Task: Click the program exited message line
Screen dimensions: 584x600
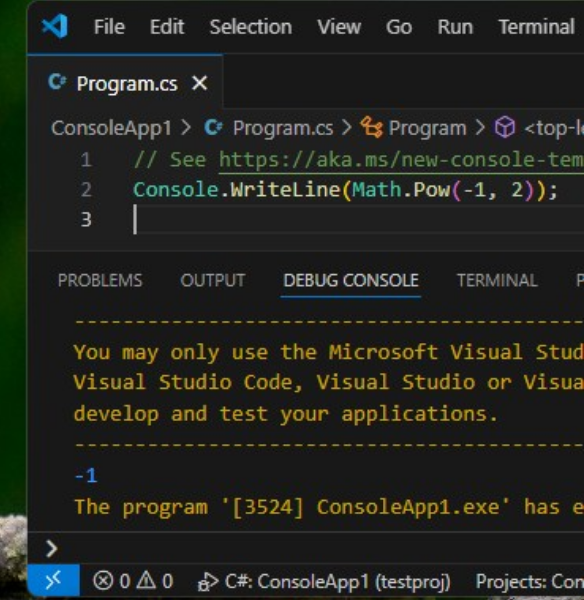Action: 329,507
